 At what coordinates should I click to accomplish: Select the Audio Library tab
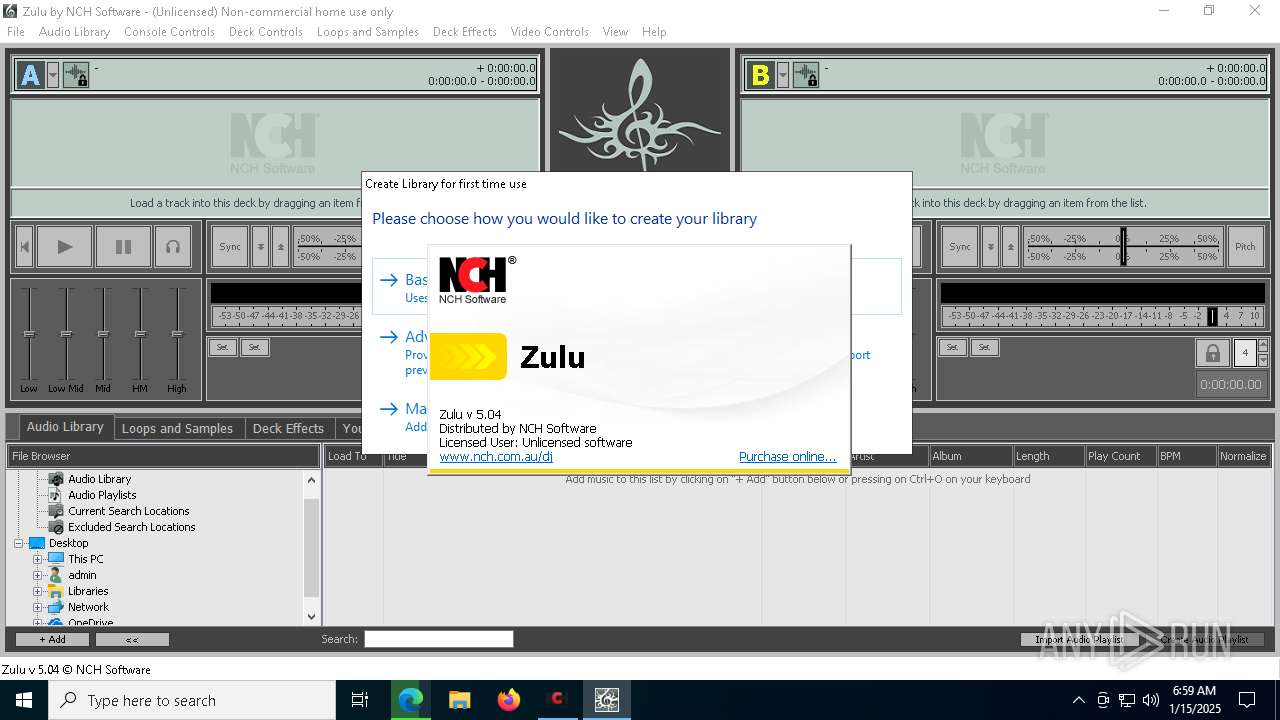coord(65,427)
